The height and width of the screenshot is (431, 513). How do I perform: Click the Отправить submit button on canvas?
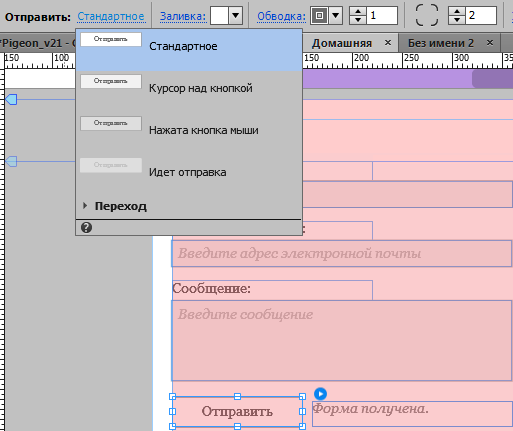coord(237,411)
